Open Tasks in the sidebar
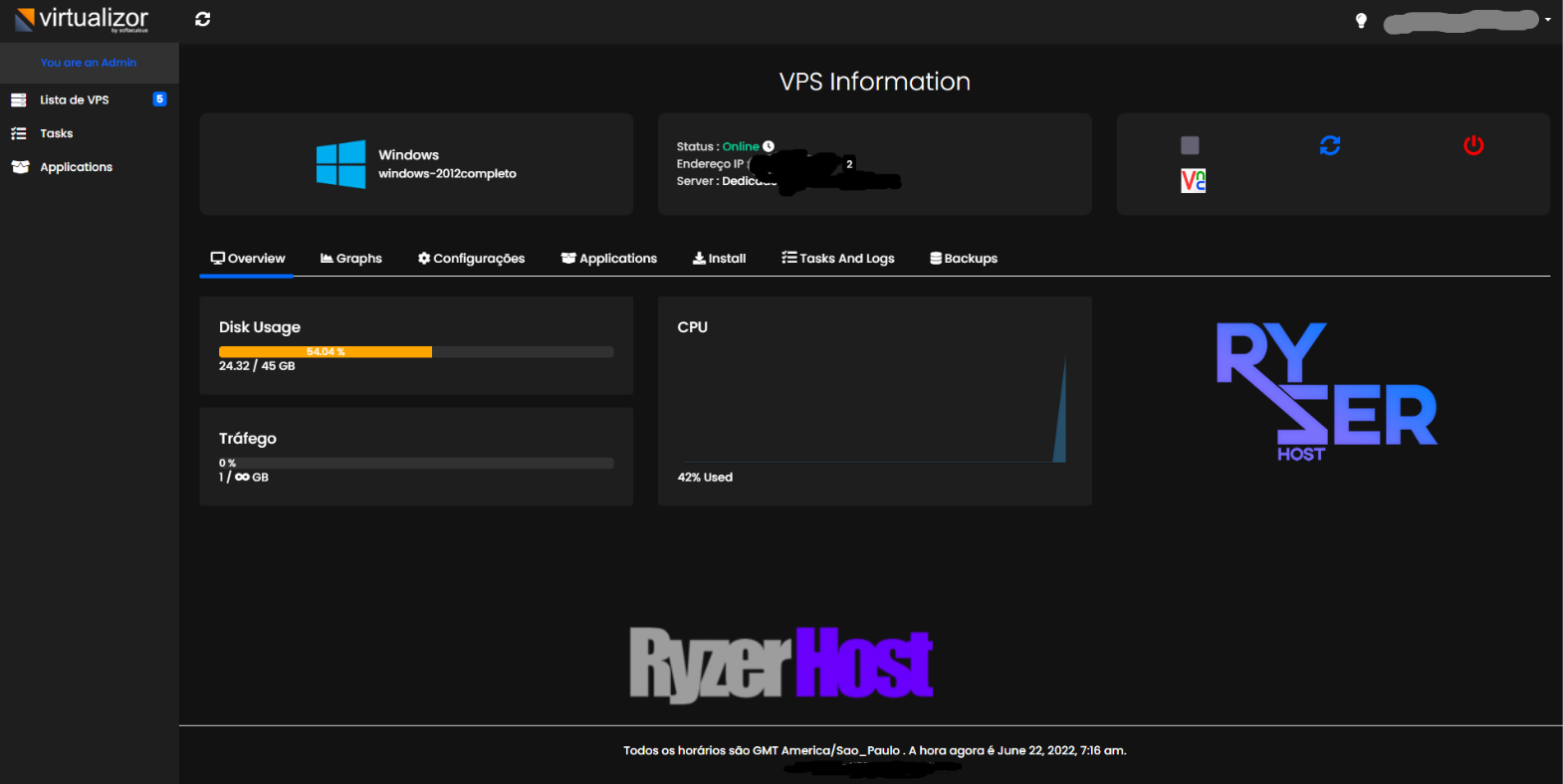Screen dimensions: 1563x784 click(57, 133)
